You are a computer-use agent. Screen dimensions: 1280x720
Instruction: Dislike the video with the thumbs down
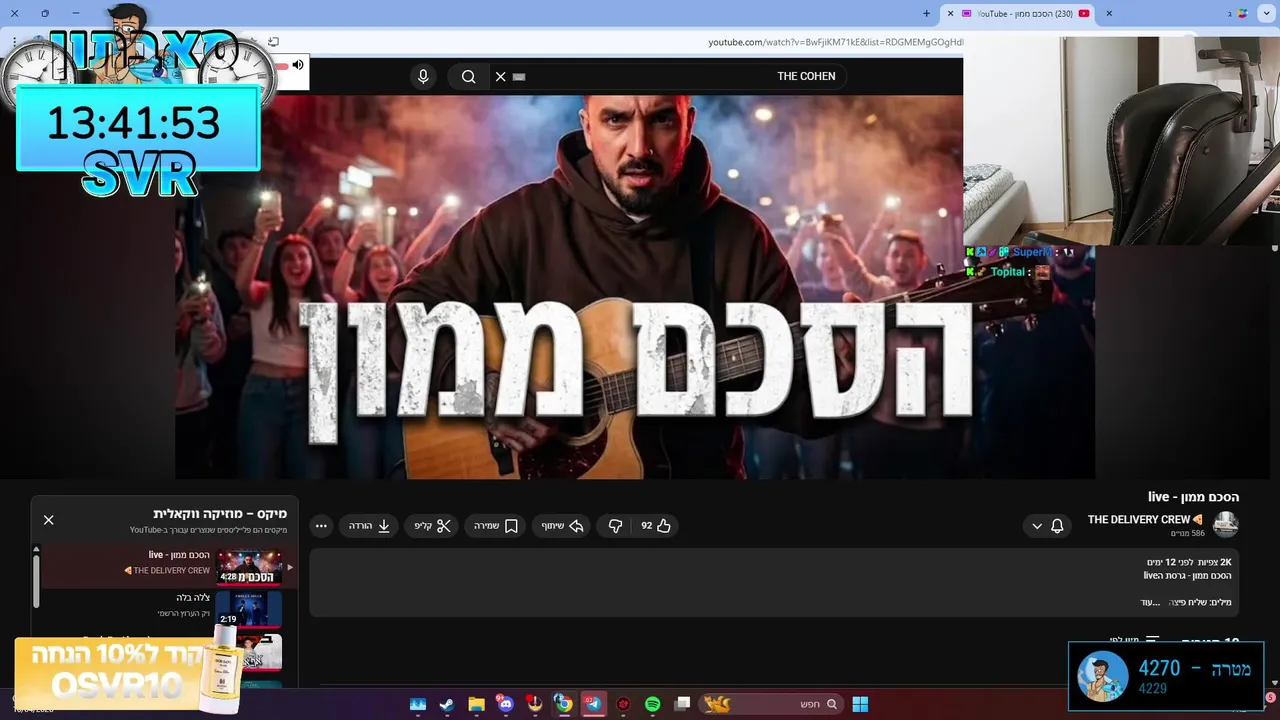(616, 526)
